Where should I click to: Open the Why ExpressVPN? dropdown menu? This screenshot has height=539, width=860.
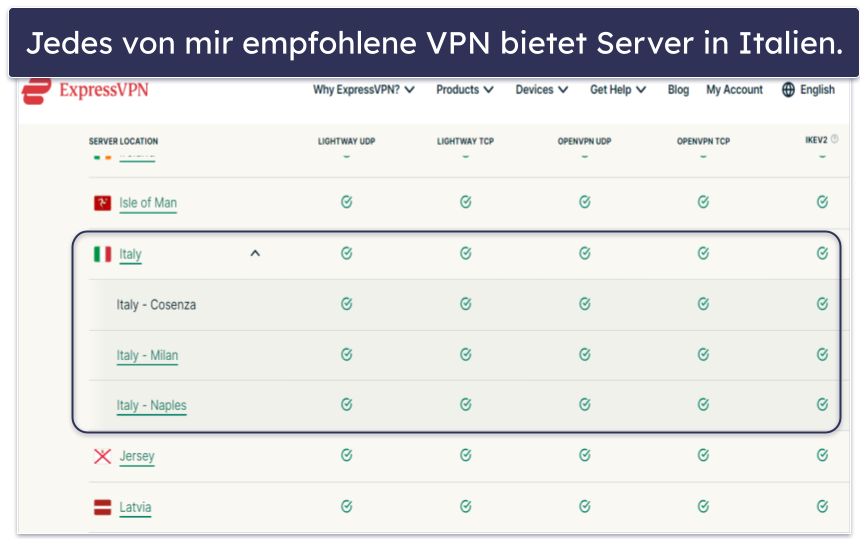tap(363, 89)
